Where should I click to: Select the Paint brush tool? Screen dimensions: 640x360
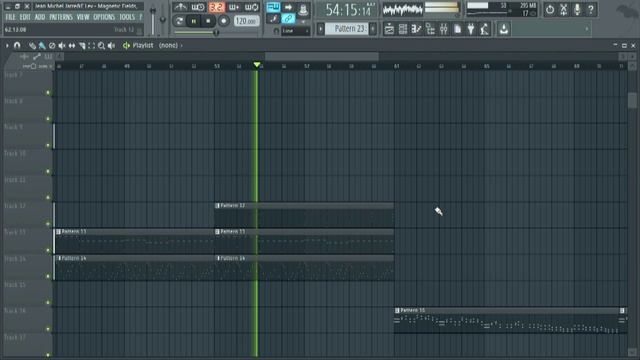click(42, 46)
